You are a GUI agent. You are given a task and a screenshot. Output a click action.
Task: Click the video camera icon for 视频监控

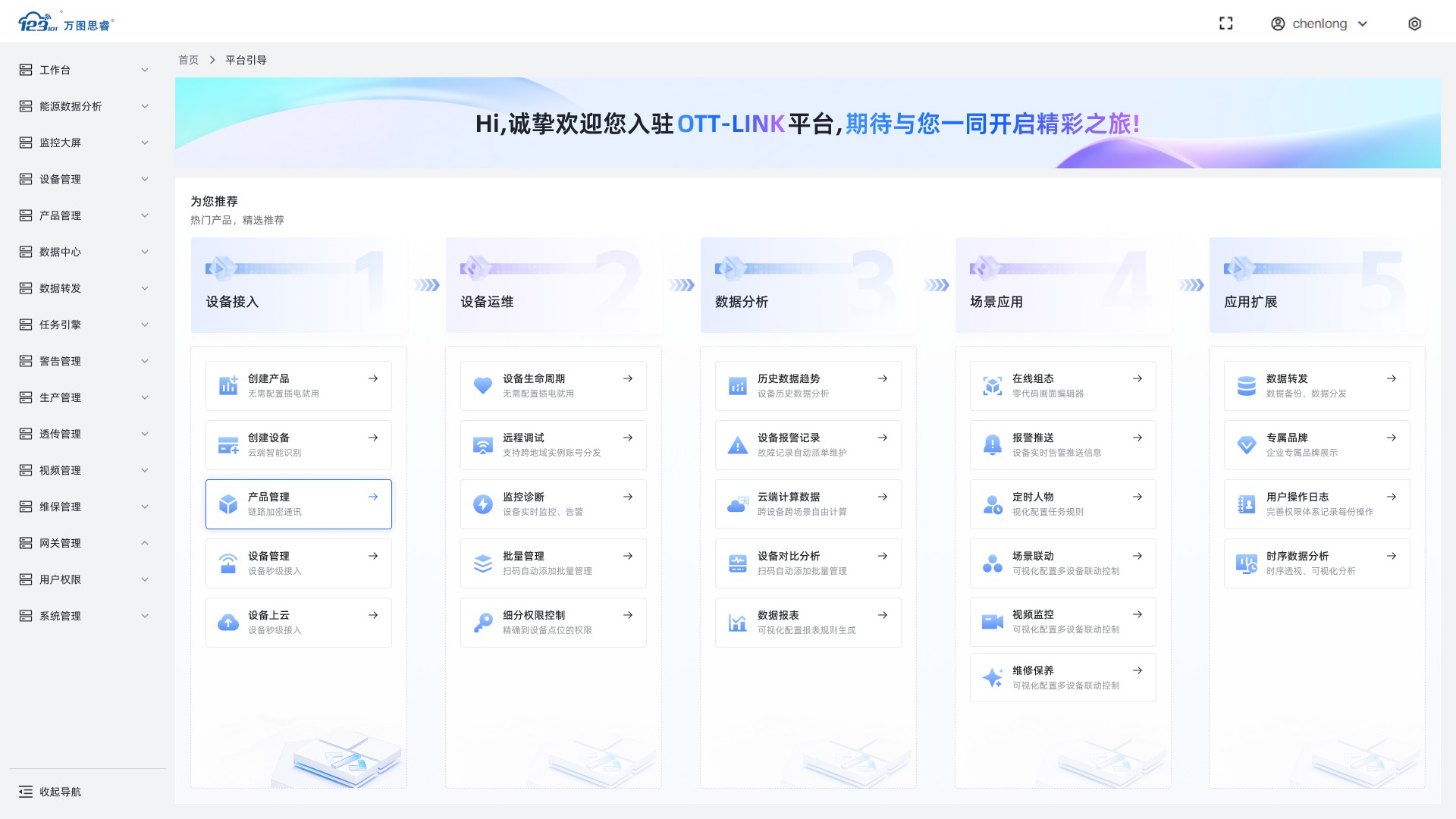[x=992, y=622]
